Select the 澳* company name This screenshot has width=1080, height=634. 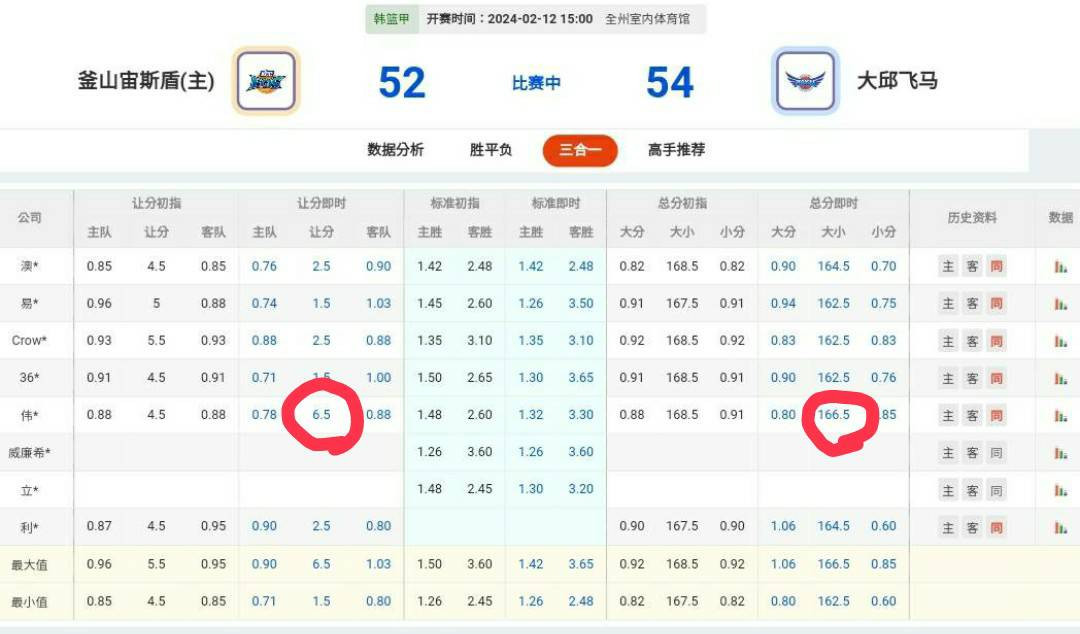click(x=29, y=266)
